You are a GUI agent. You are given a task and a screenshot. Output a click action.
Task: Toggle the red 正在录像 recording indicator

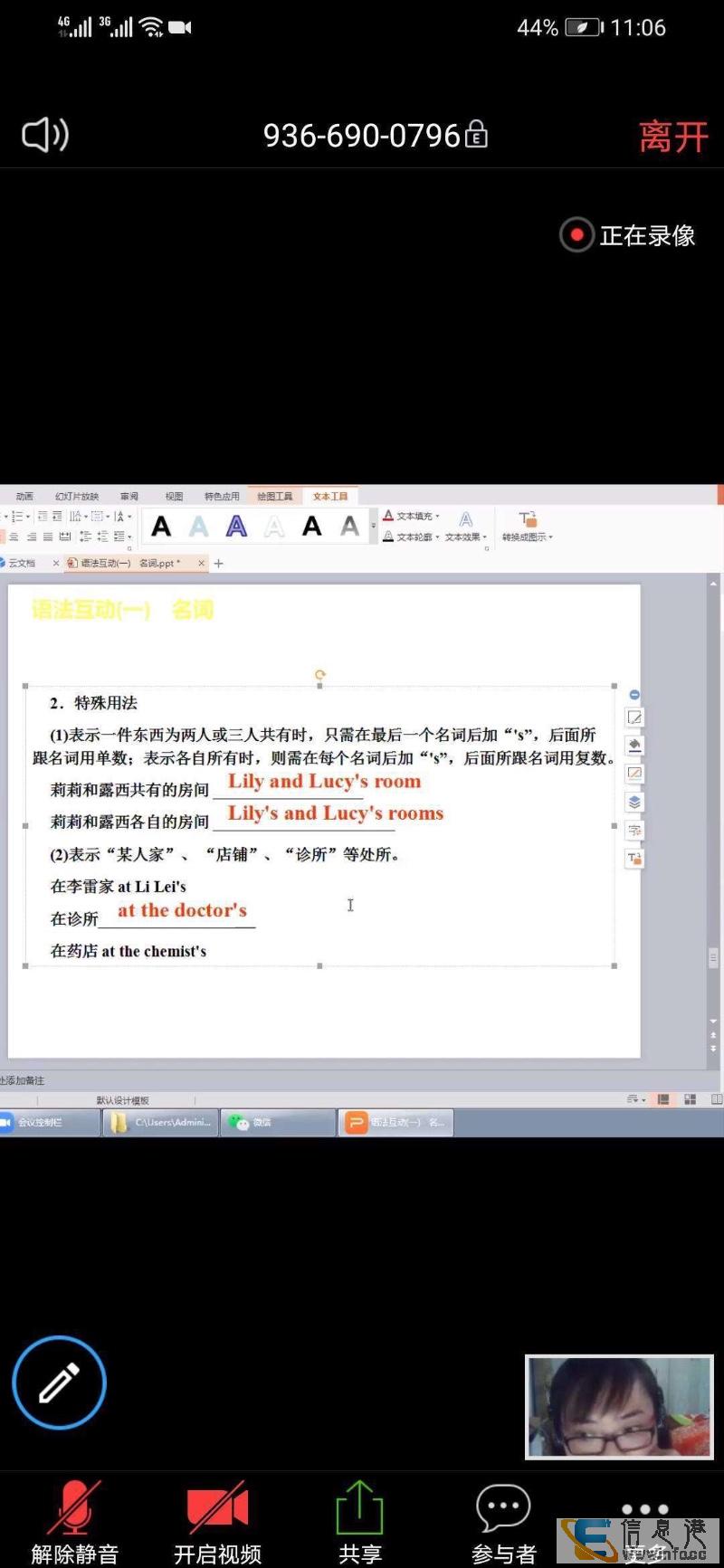(576, 235)
